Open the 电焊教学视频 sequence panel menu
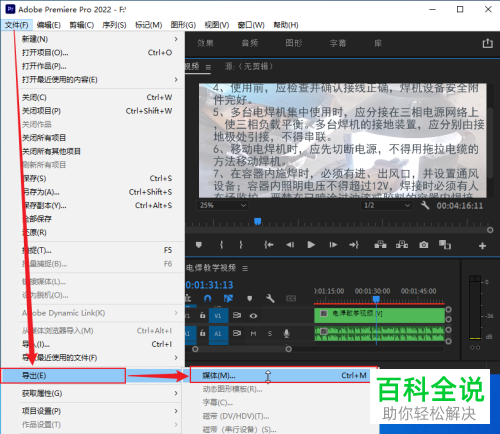The image size is (500, 434). pos(245,268)
